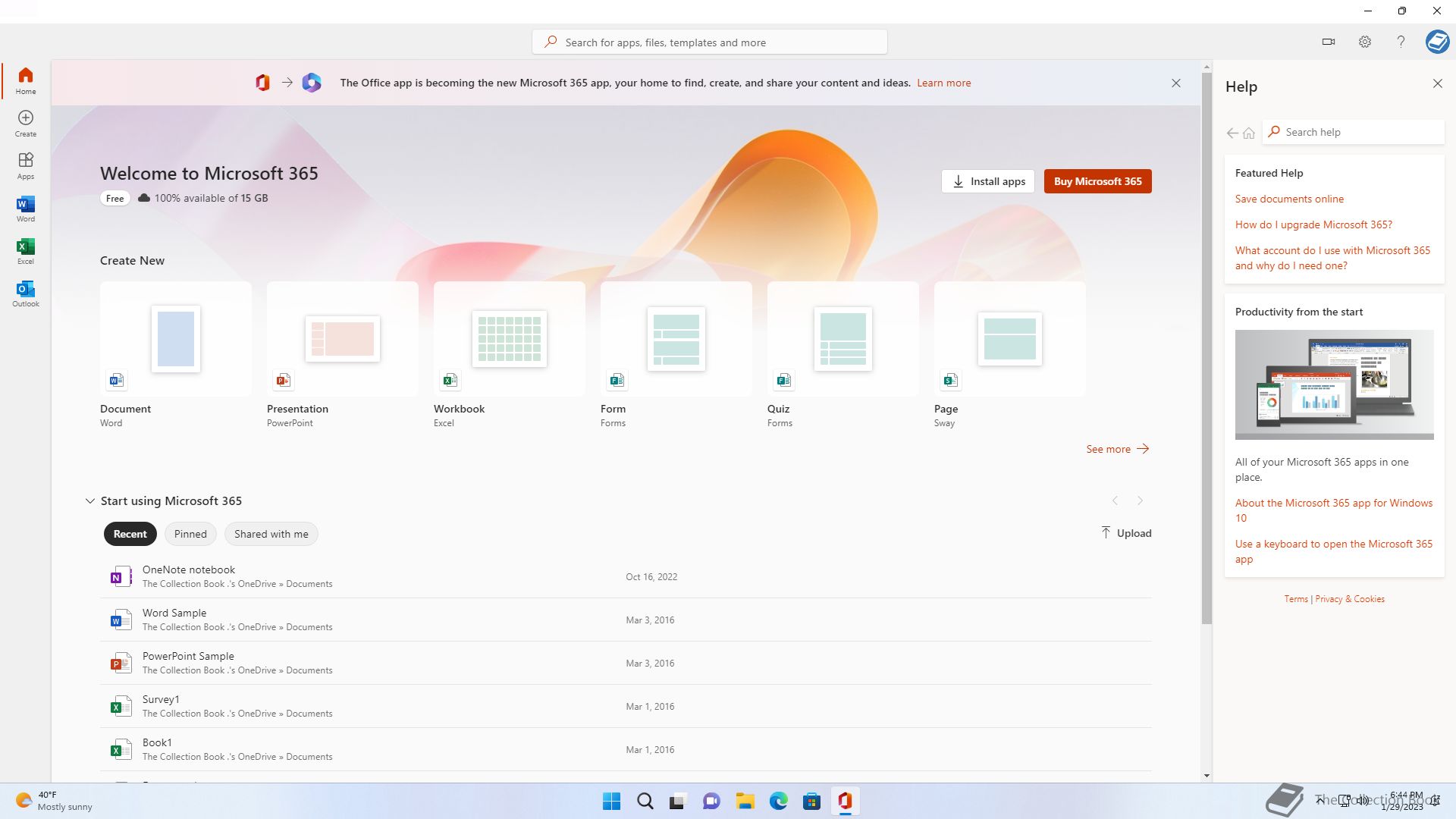1456x819 pixels.
Task: Click See more under Create New
Action: pos(1118,449)
